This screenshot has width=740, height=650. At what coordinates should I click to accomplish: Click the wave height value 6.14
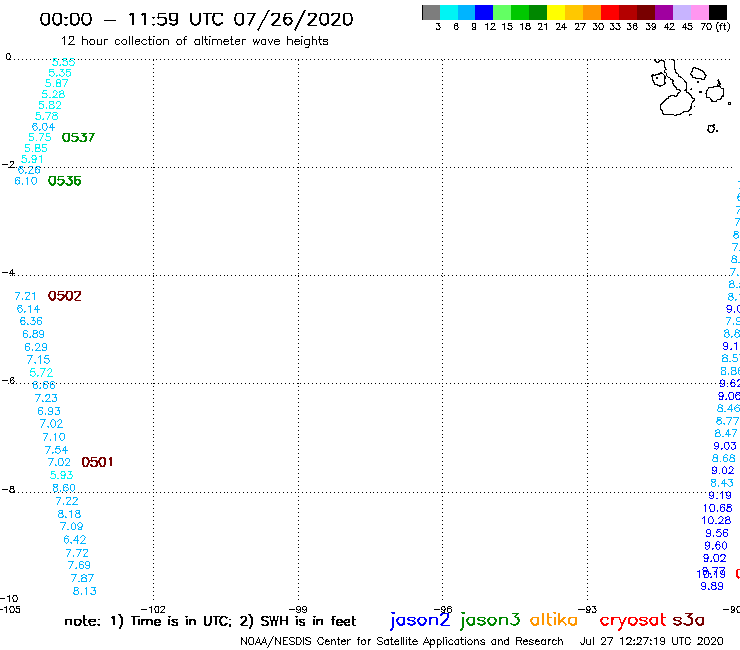click(x=28, y=309)
